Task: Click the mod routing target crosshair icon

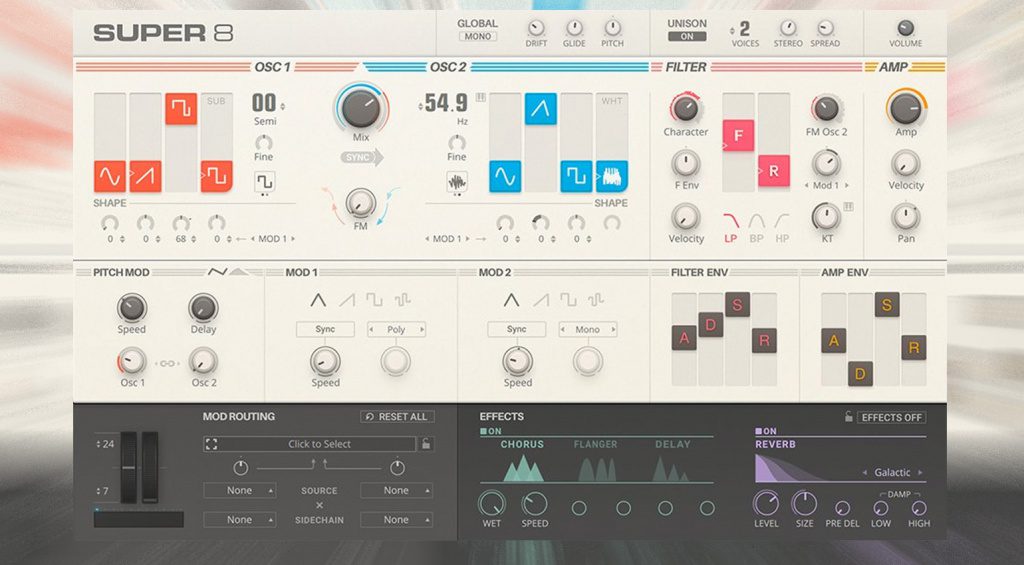Action: [x=211, y=444]
